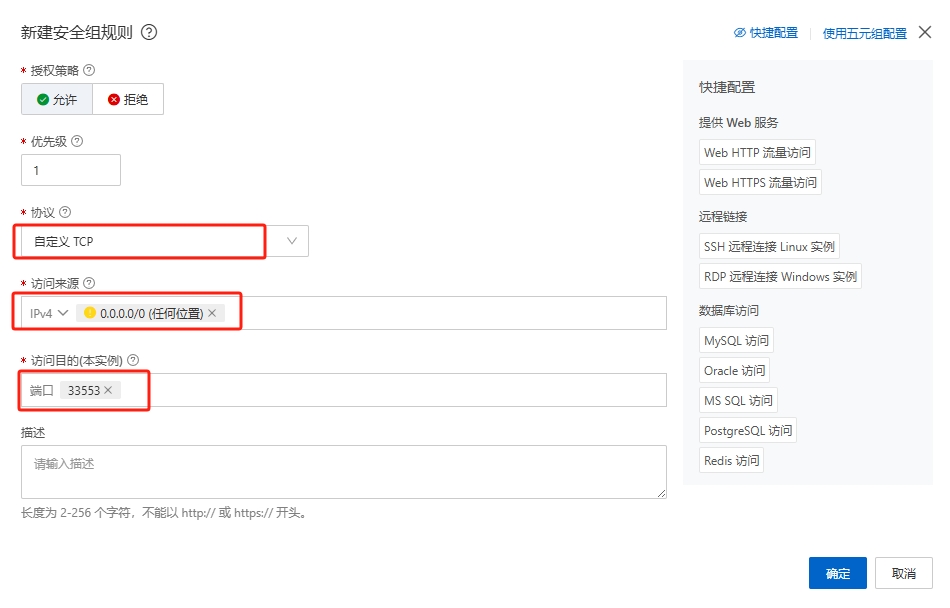The image size is (950, 608).
Task: Click 确定 to confirm the rule
Action: (837, 573)
